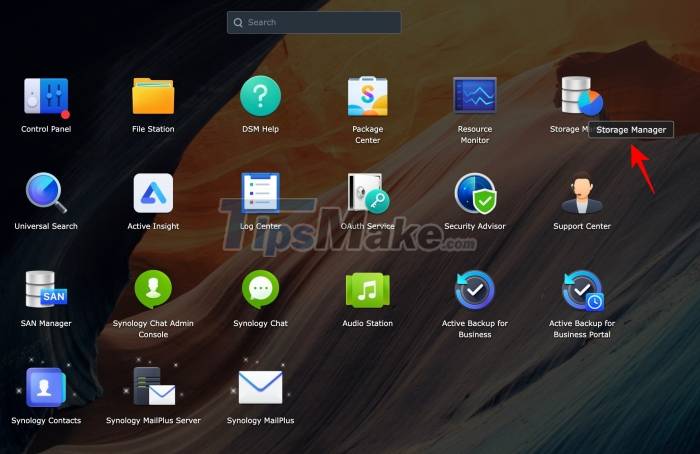Open Security Advisor shield icon
This screenshot has width=700, height=454.
click(475, 193)
